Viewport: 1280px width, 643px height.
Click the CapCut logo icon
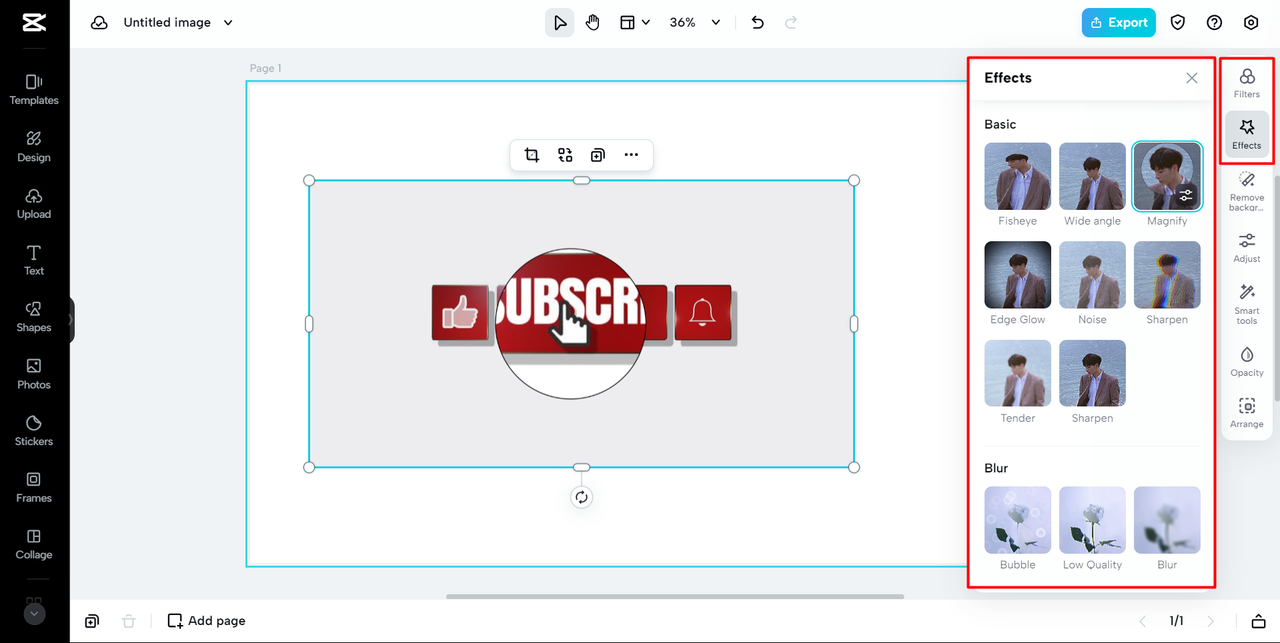click(34, 22)
